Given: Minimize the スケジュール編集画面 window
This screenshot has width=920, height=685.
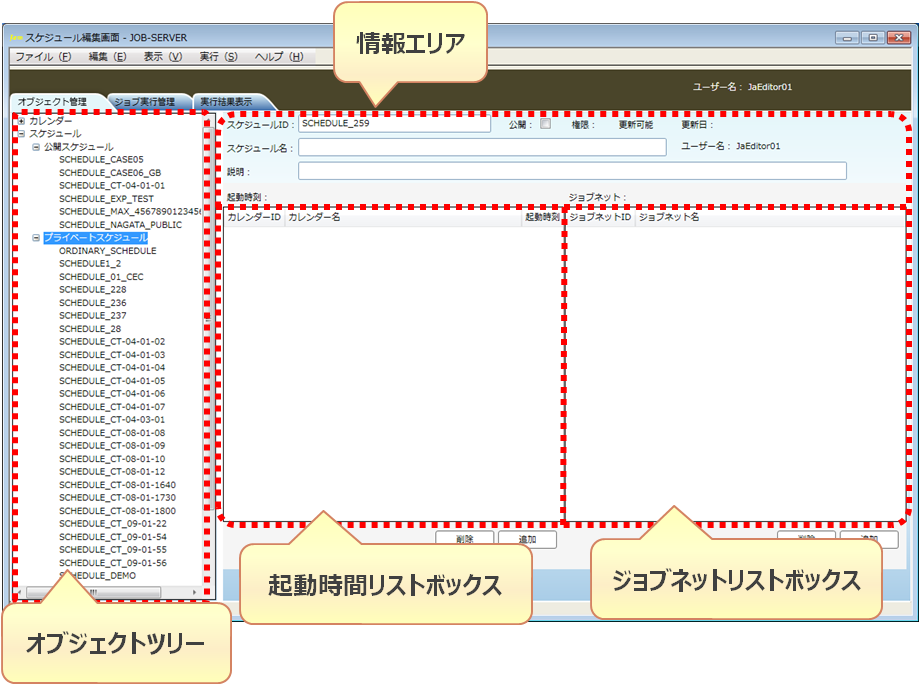Looking at the screenshot, I should coord(847,38).
